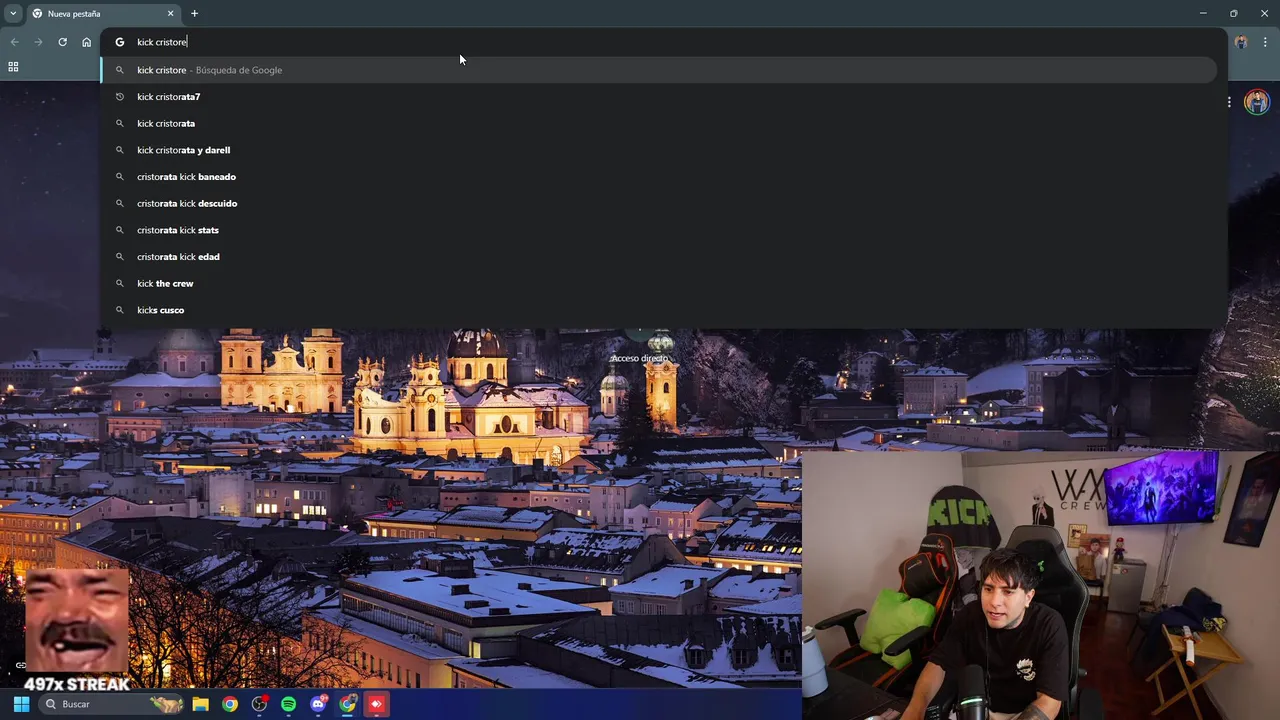Click the Buscar taskbar search box
The image size is (1280, 720).
pyautogui.click(x=112, y=704)
